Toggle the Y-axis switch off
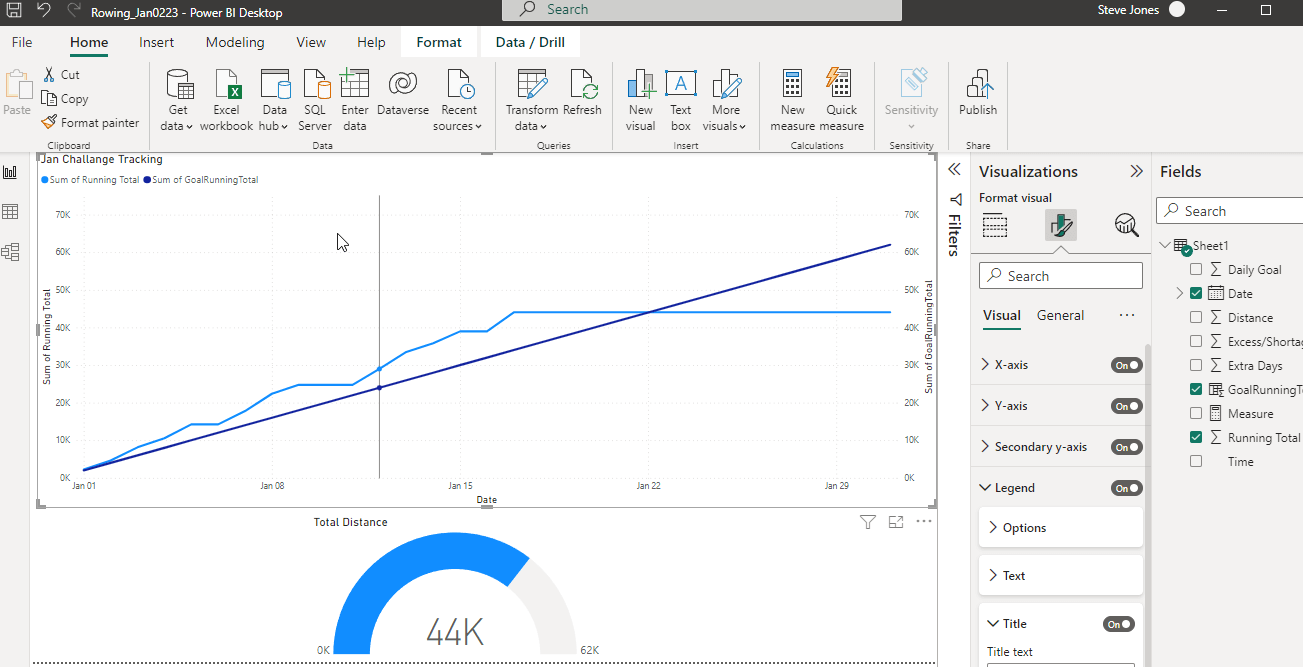1303x667 pixels. click(1126, 406)
